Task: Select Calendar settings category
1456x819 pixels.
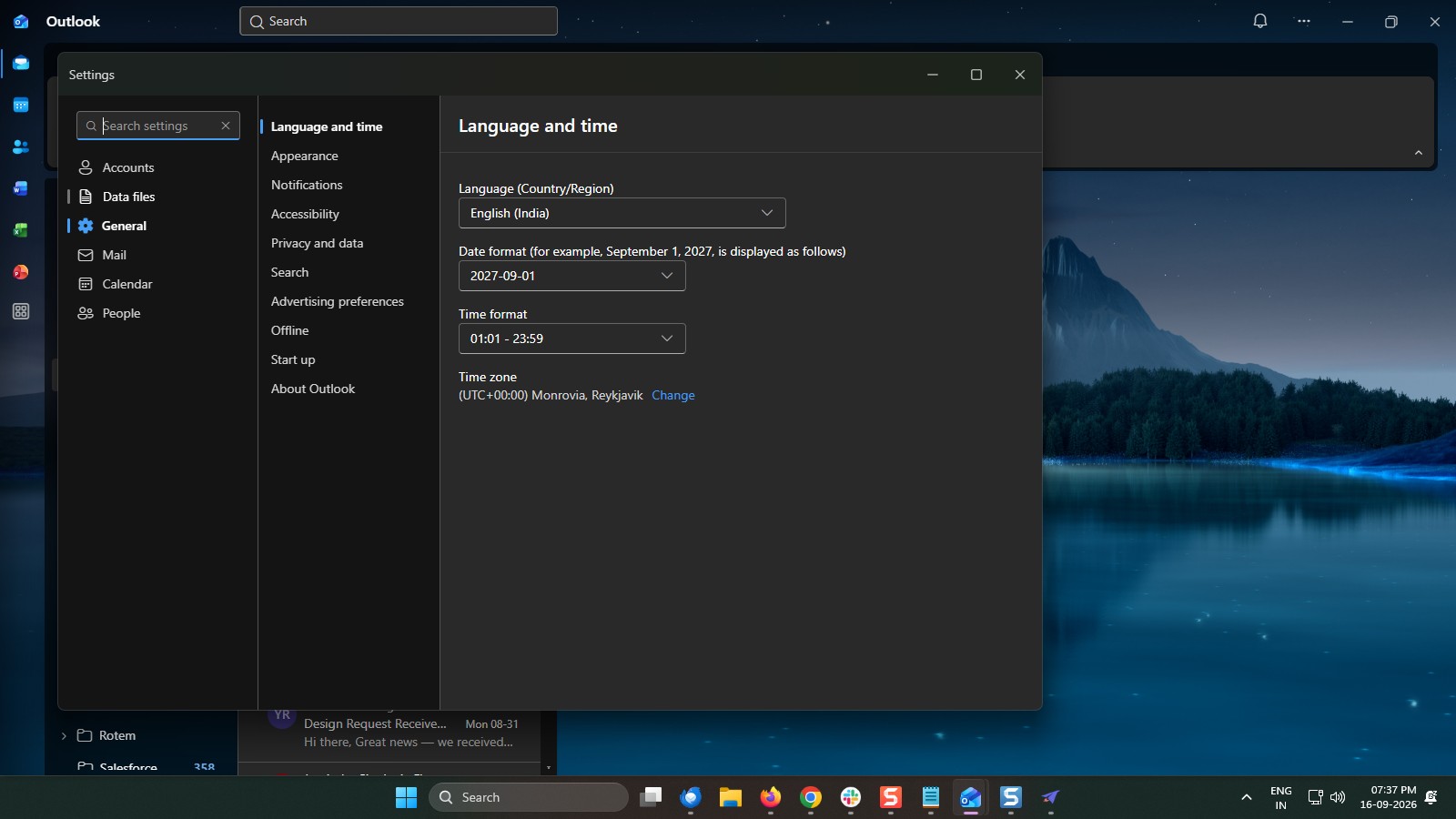Action: point(157,284)
